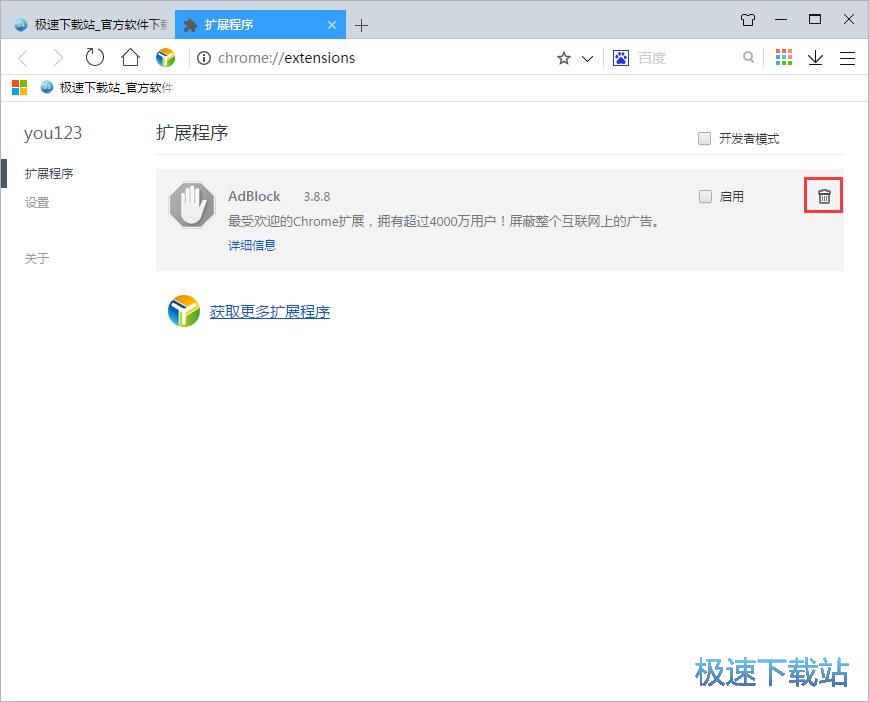Choose search engine via Baidu paw icon

[621, 58]
